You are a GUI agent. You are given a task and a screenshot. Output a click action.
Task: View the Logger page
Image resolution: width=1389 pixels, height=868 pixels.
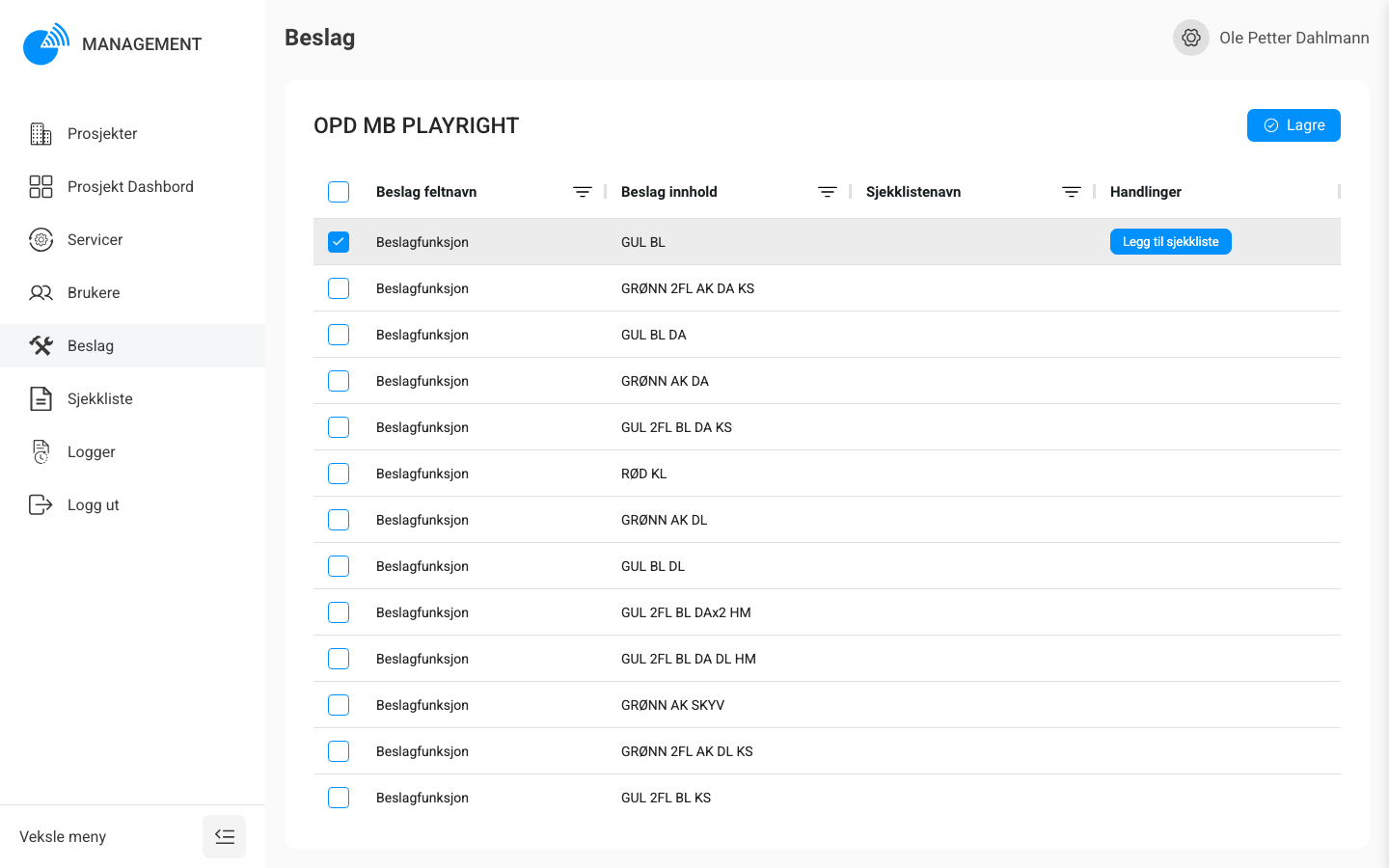pyautogui.click(x=132, y=452)
